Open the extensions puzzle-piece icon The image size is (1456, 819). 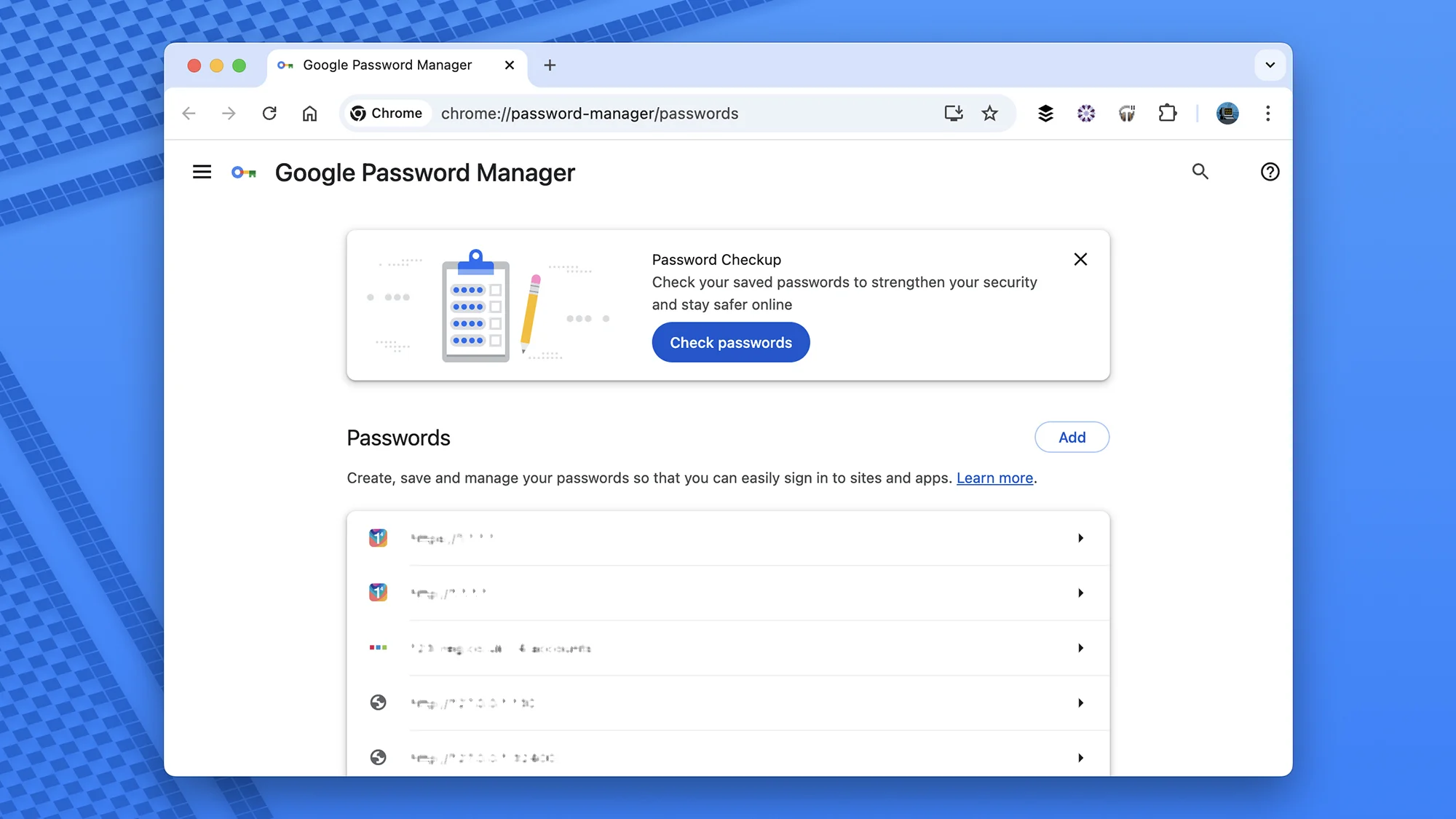click(x=1167, y=114)
